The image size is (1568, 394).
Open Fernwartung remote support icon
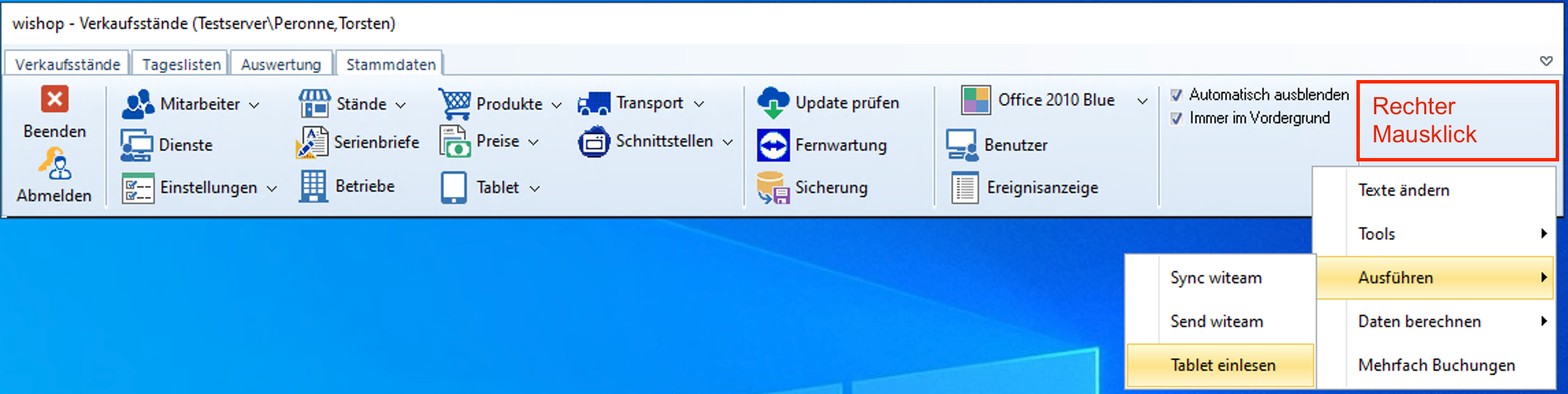tap(773, 145)
